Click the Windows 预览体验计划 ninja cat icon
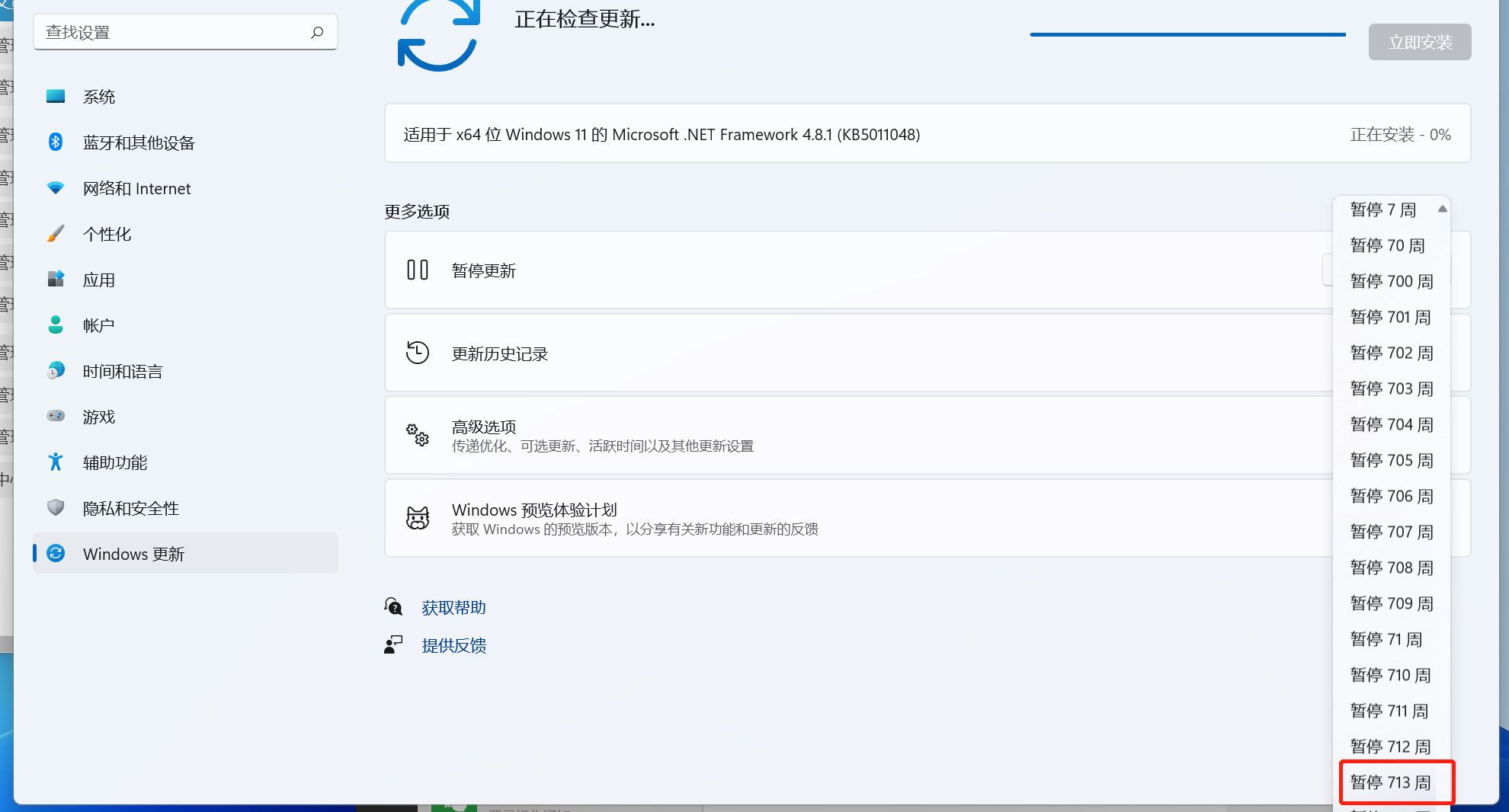Viewport: 1509px width, 812px height. coord(418,517)
